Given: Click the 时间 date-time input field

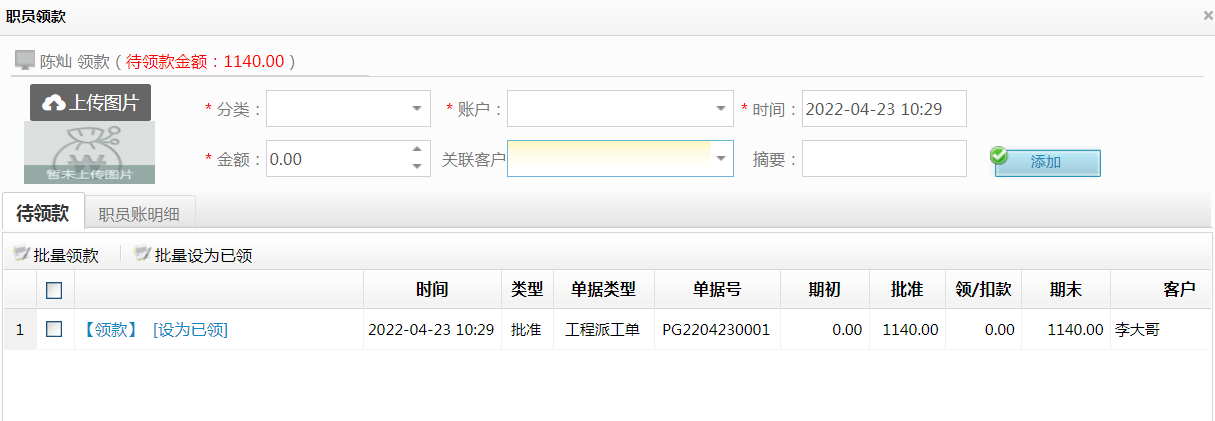Looking at the screenshot, I should [x=884, y=109].
